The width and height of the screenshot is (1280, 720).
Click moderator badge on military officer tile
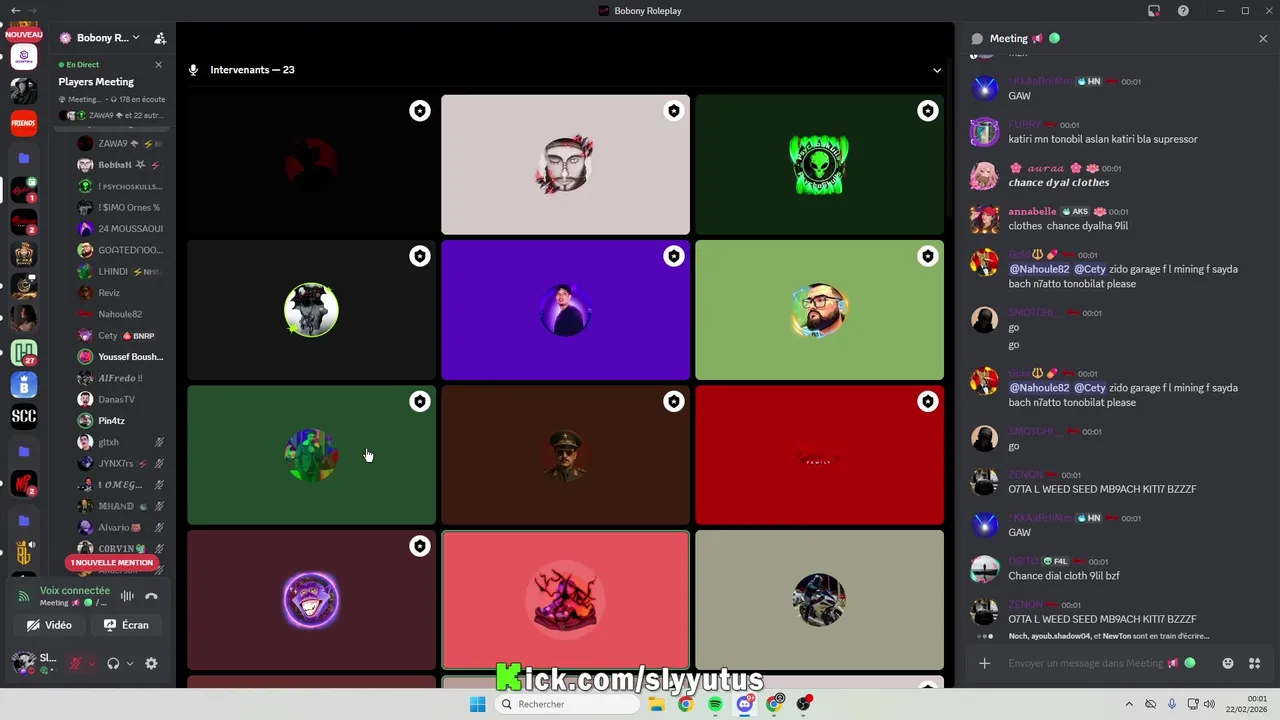tap(674, 401)
